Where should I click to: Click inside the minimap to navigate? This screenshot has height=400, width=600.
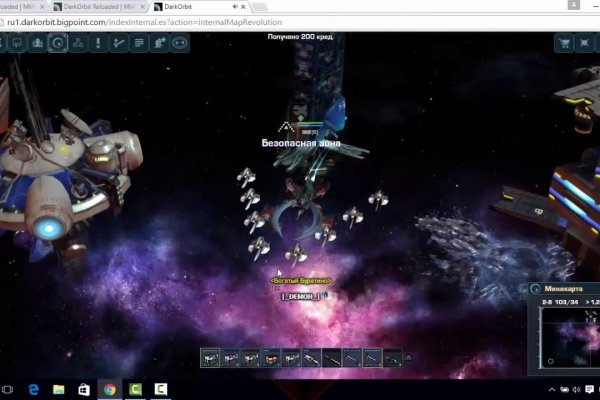pos(572,335)
